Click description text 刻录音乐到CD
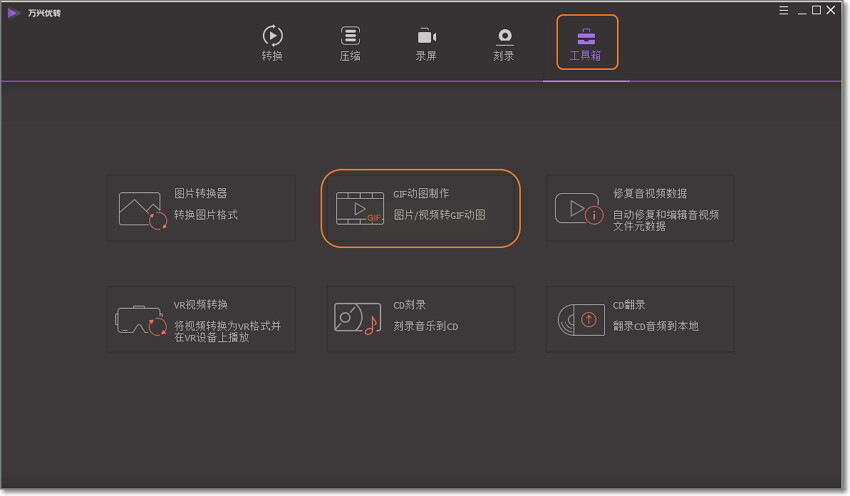Image resolution: width=850 pixels, height=496 pixels. 426,326
